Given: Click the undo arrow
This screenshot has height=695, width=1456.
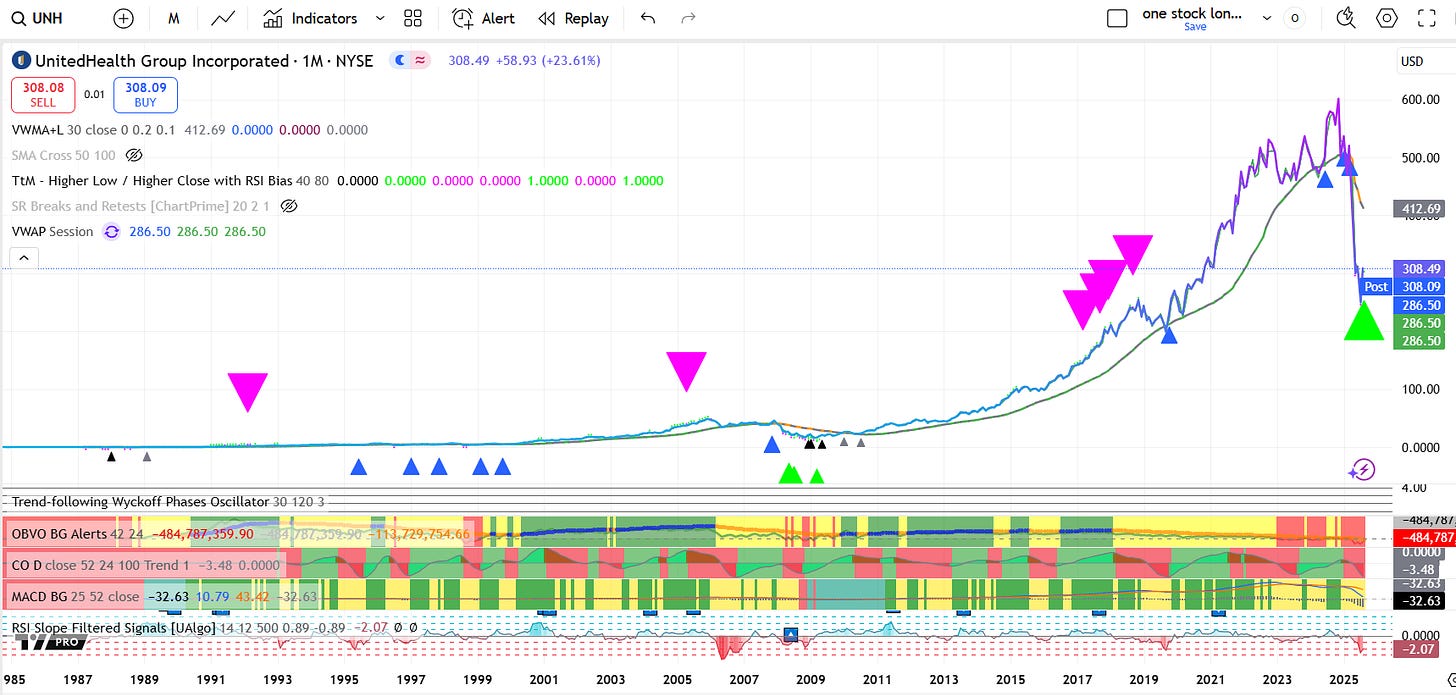Looking at the screenshot, I should [x=648, y=18].
